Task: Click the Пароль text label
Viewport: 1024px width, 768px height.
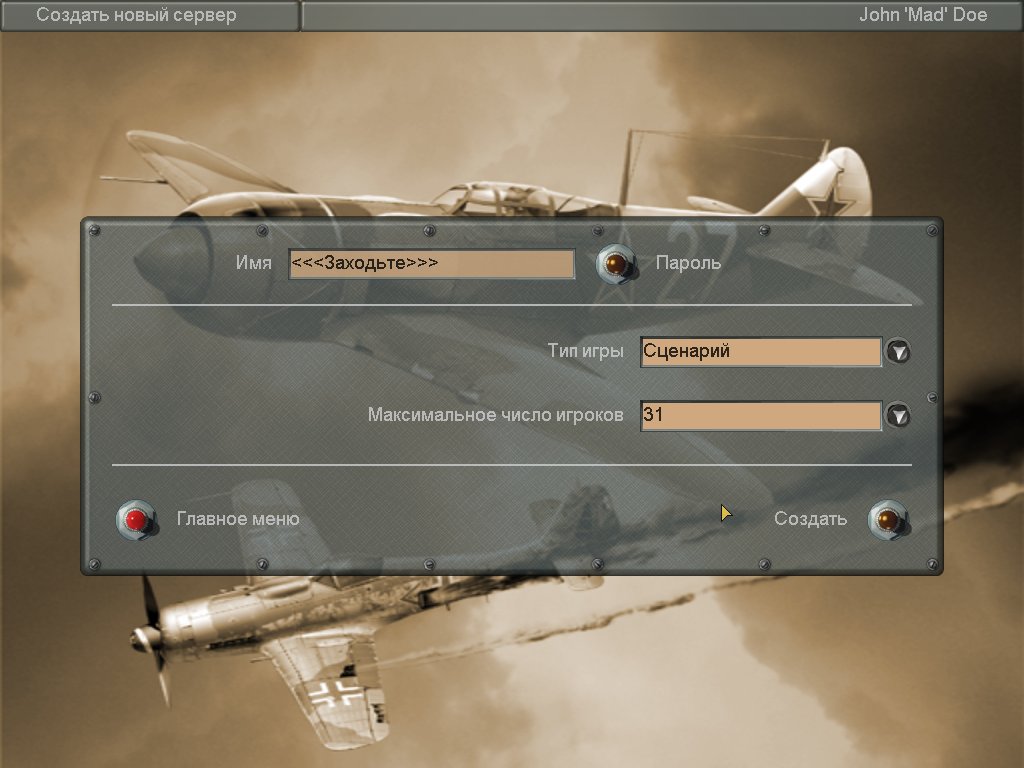Action: coord(688,264)
